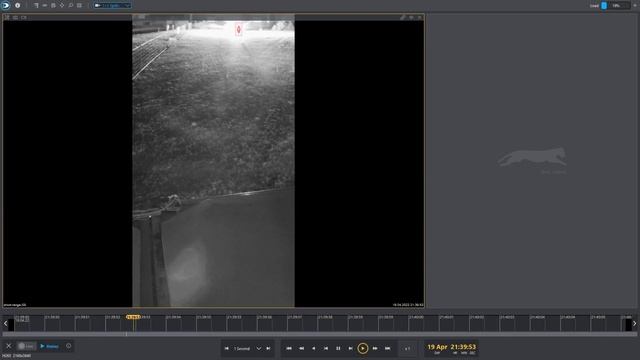The image size is (640, 360).
Task: Close the camera view pane
Action: tap(420, 17)
